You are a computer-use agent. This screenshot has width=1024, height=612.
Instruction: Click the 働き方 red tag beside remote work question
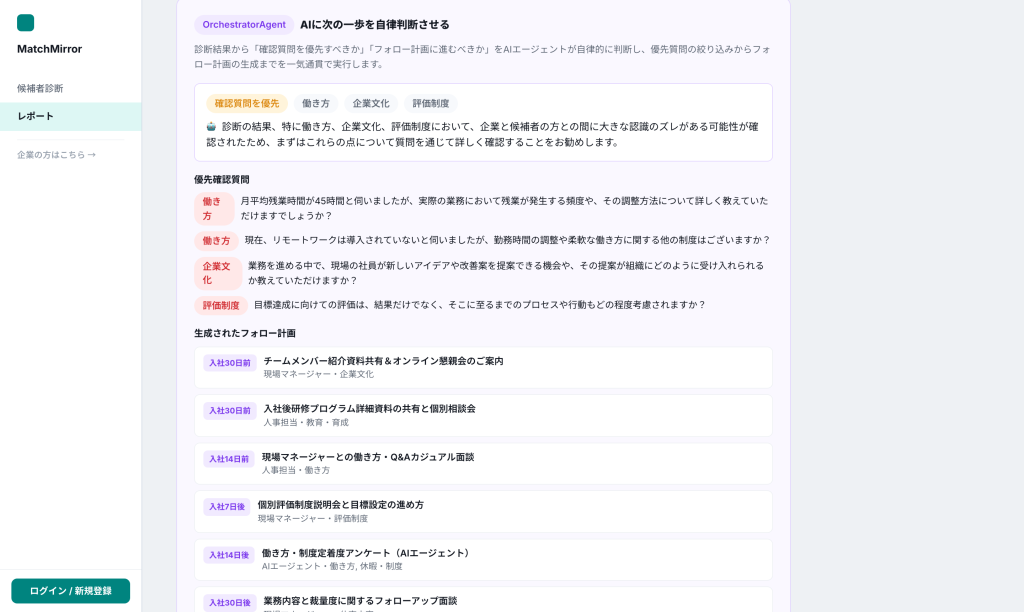click(216, 241)
